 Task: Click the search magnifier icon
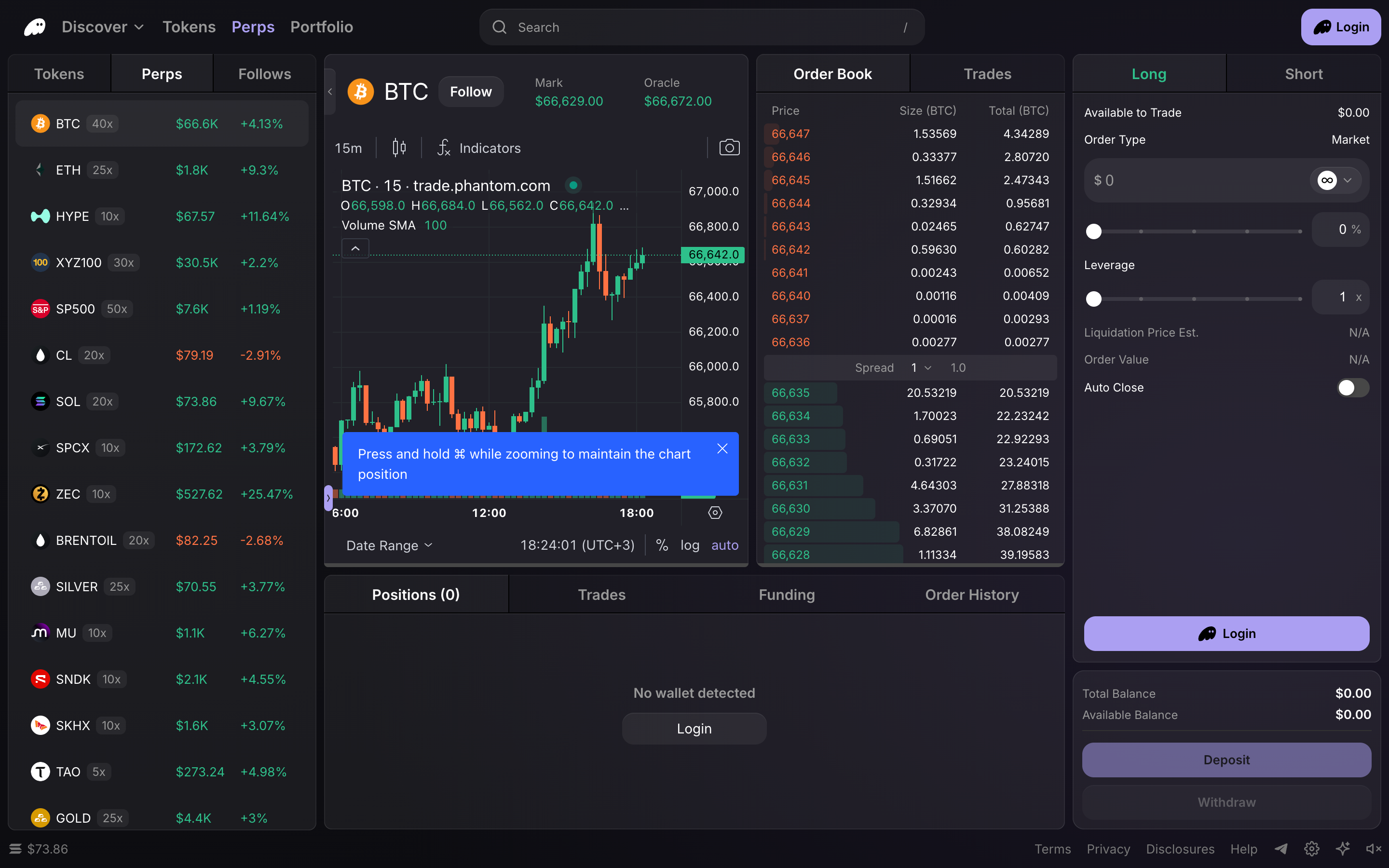coord(499,27)
